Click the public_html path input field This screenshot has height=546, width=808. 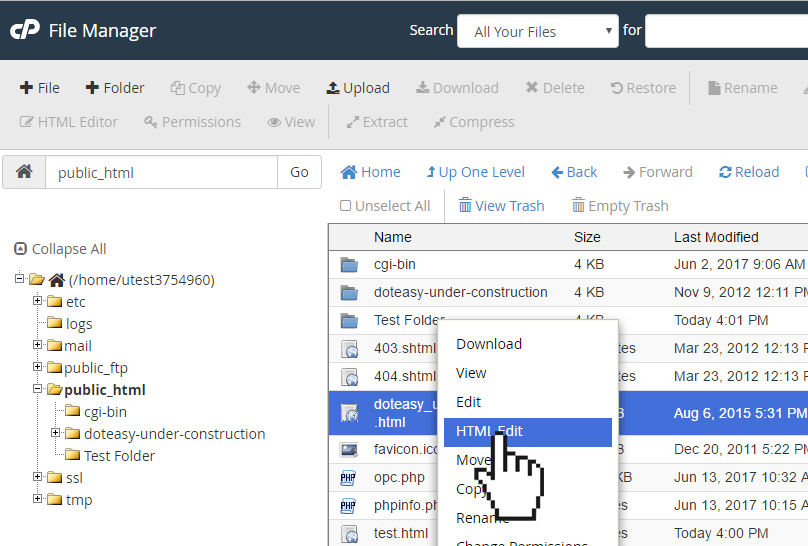161,172
